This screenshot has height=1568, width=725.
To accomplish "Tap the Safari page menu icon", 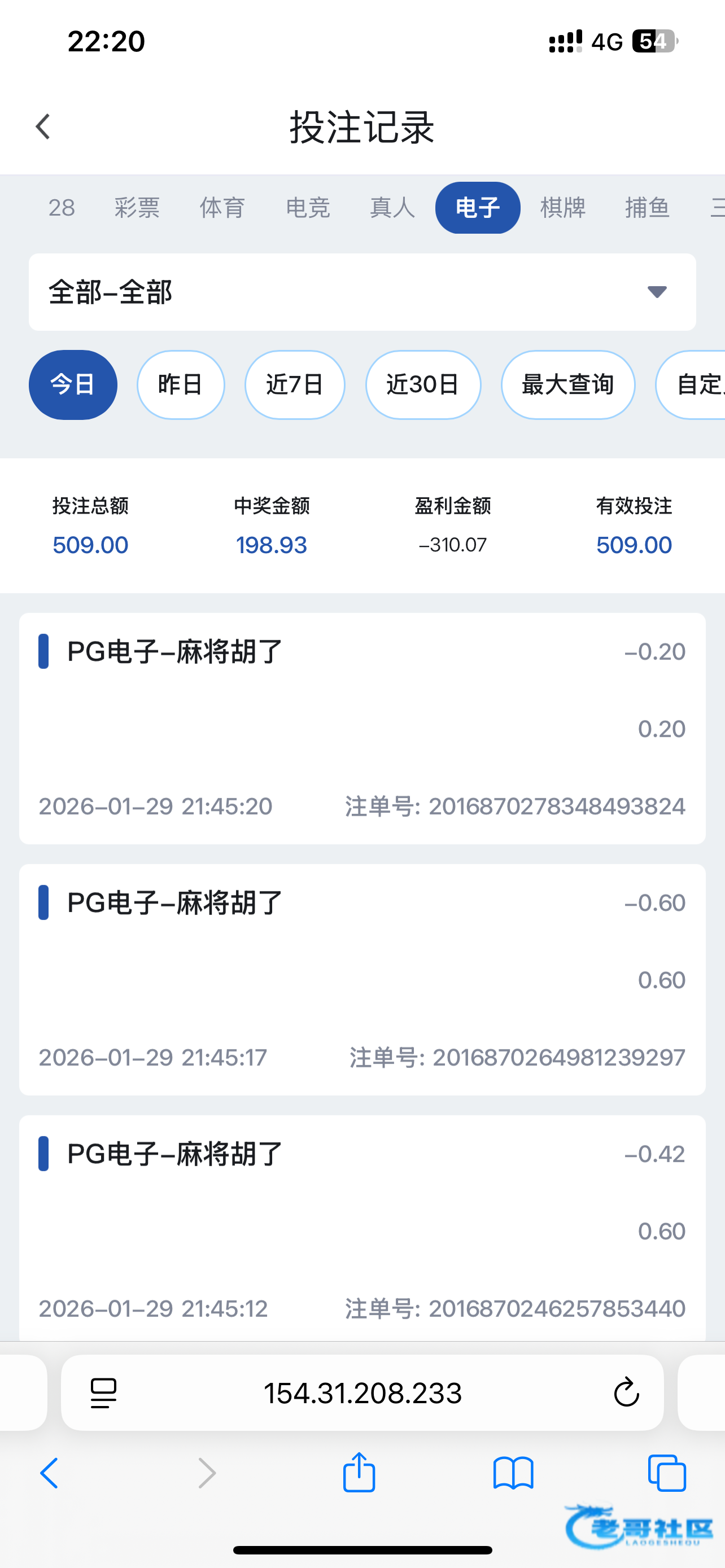I will [x=103, y=1392].
